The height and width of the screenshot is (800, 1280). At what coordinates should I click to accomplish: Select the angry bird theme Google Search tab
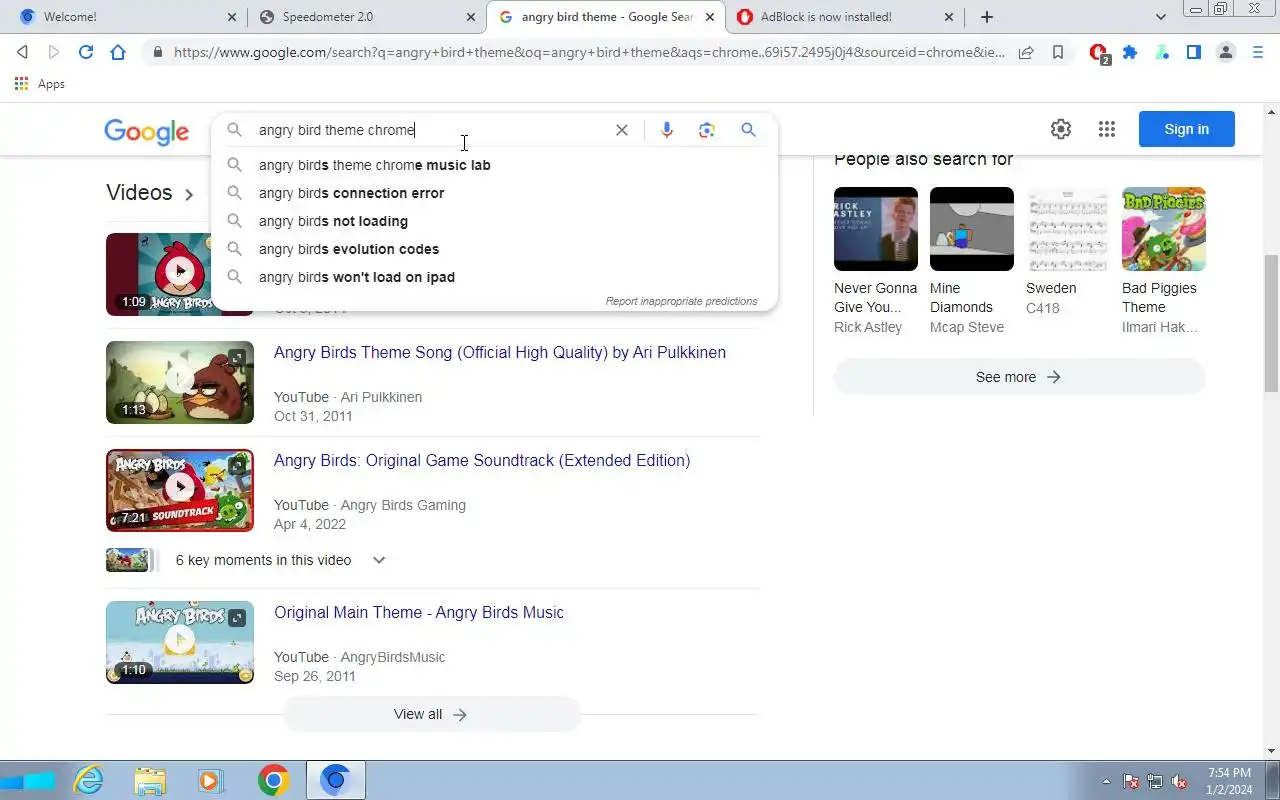point(607,17)
